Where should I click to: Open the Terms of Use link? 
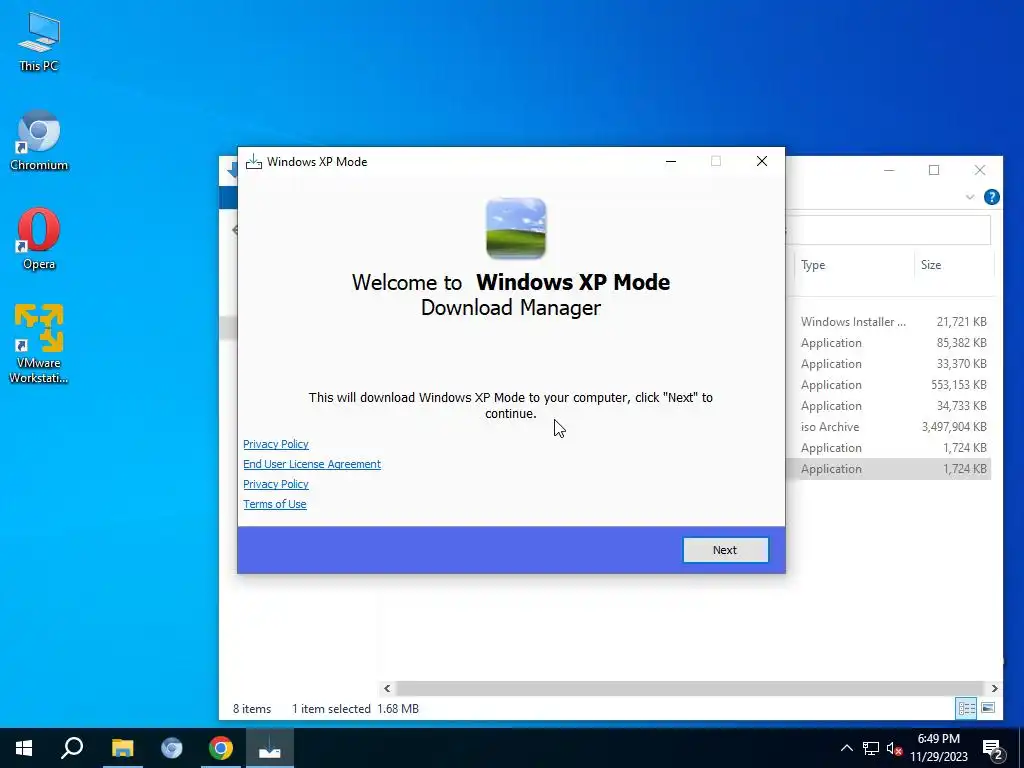coord(274,504)
